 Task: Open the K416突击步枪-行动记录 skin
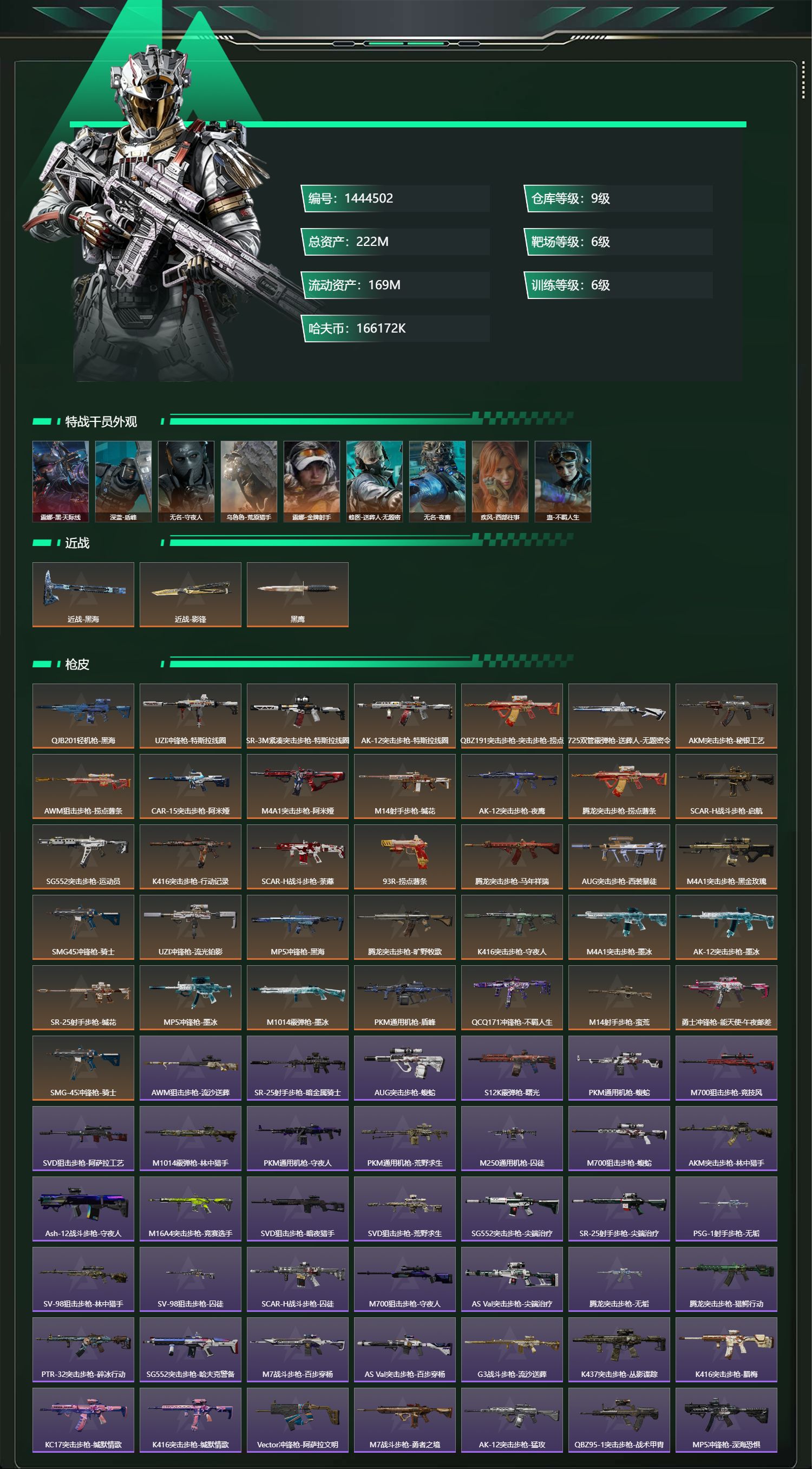(191, 856)
